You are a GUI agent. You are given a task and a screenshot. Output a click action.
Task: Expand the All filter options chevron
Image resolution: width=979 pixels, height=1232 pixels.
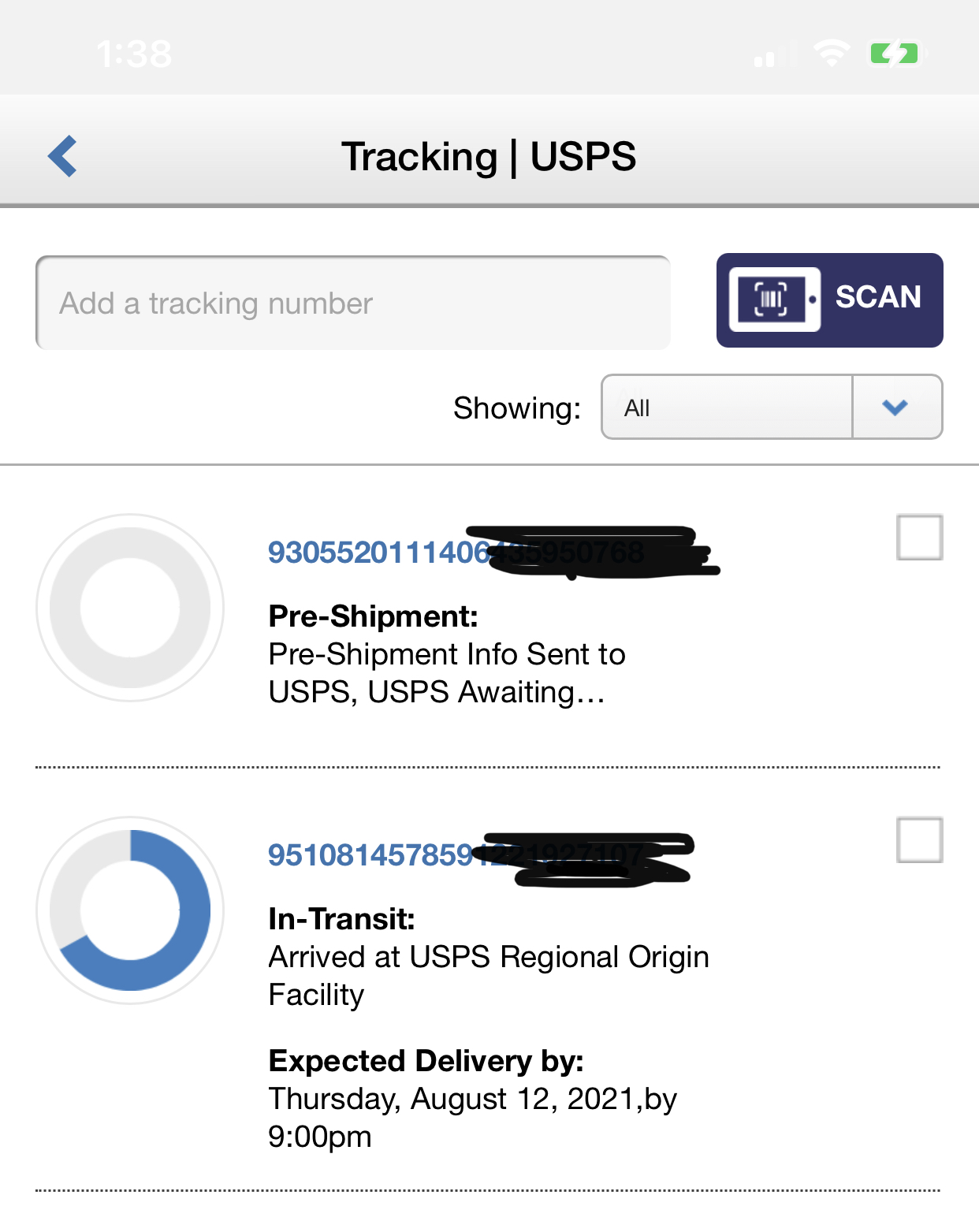pos(896,407)
